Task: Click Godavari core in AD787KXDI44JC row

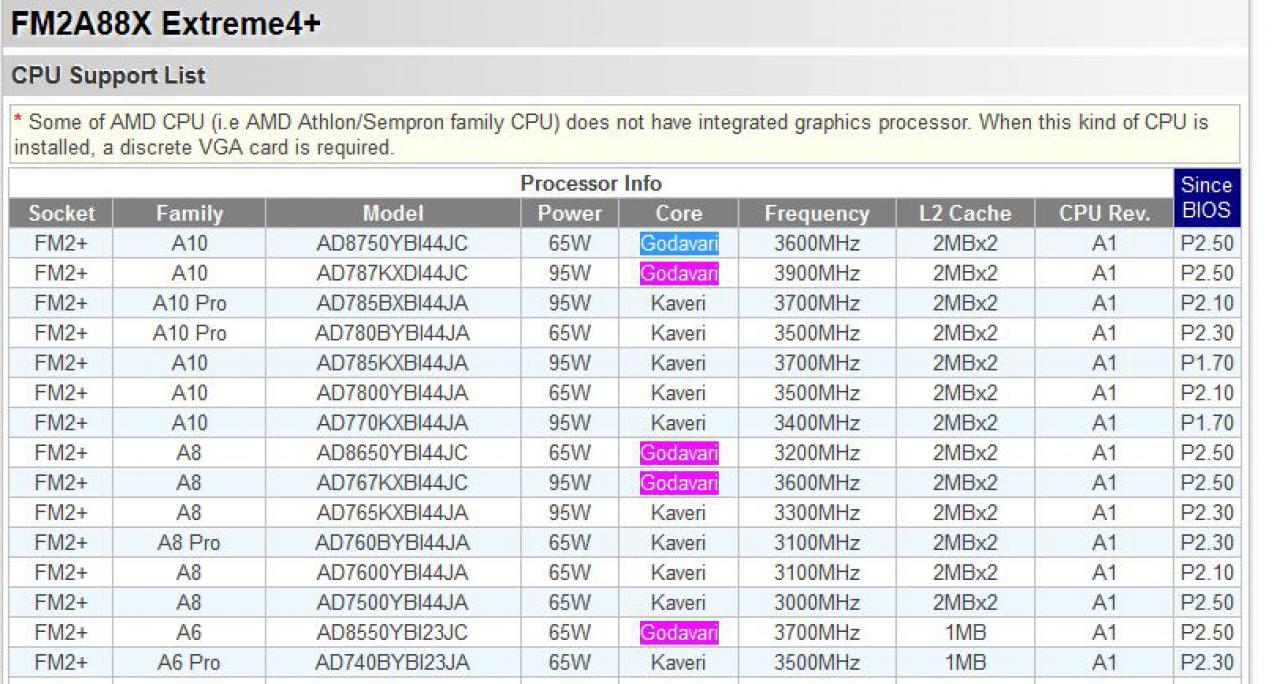Action: 679,273
